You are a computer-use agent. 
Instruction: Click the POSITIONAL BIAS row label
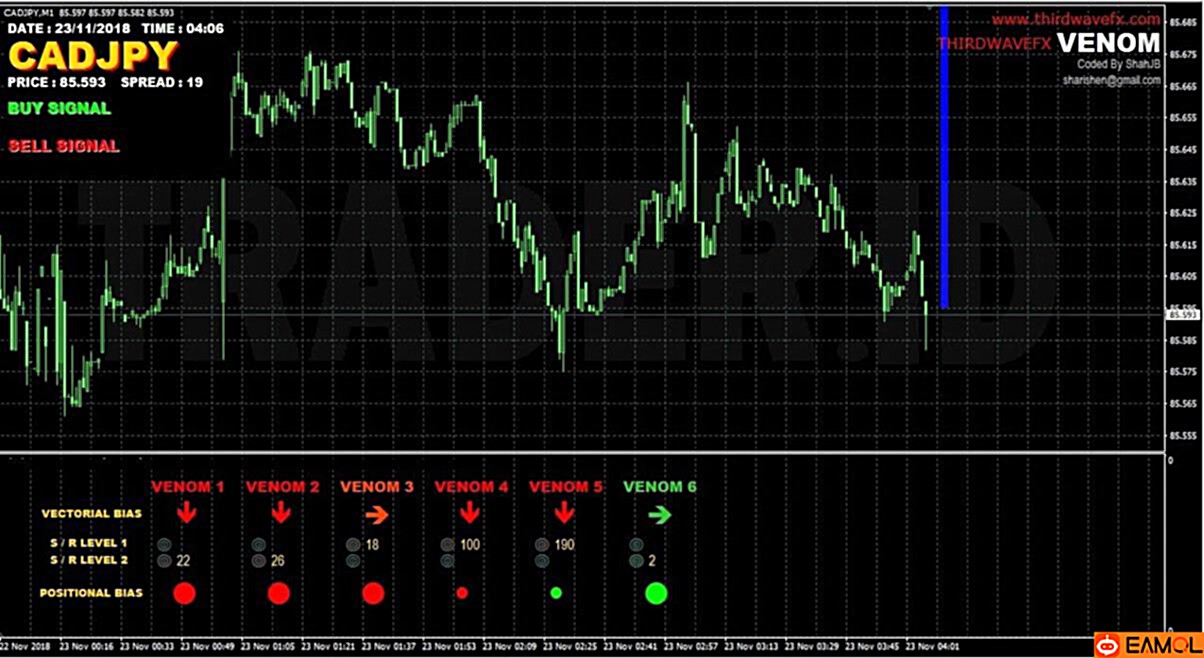pyautogui.click(x=91, y=593)
